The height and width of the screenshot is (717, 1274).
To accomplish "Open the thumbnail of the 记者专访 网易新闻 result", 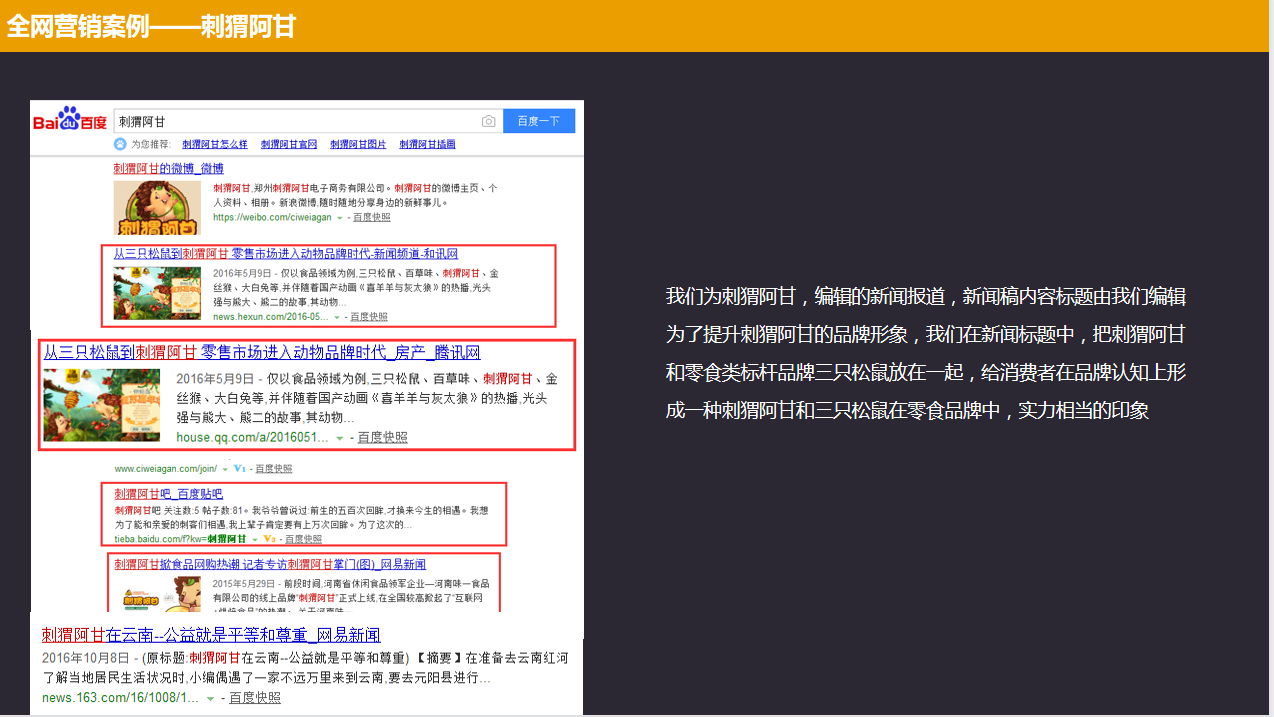I will pyautogui.click(x=157, y=594).
